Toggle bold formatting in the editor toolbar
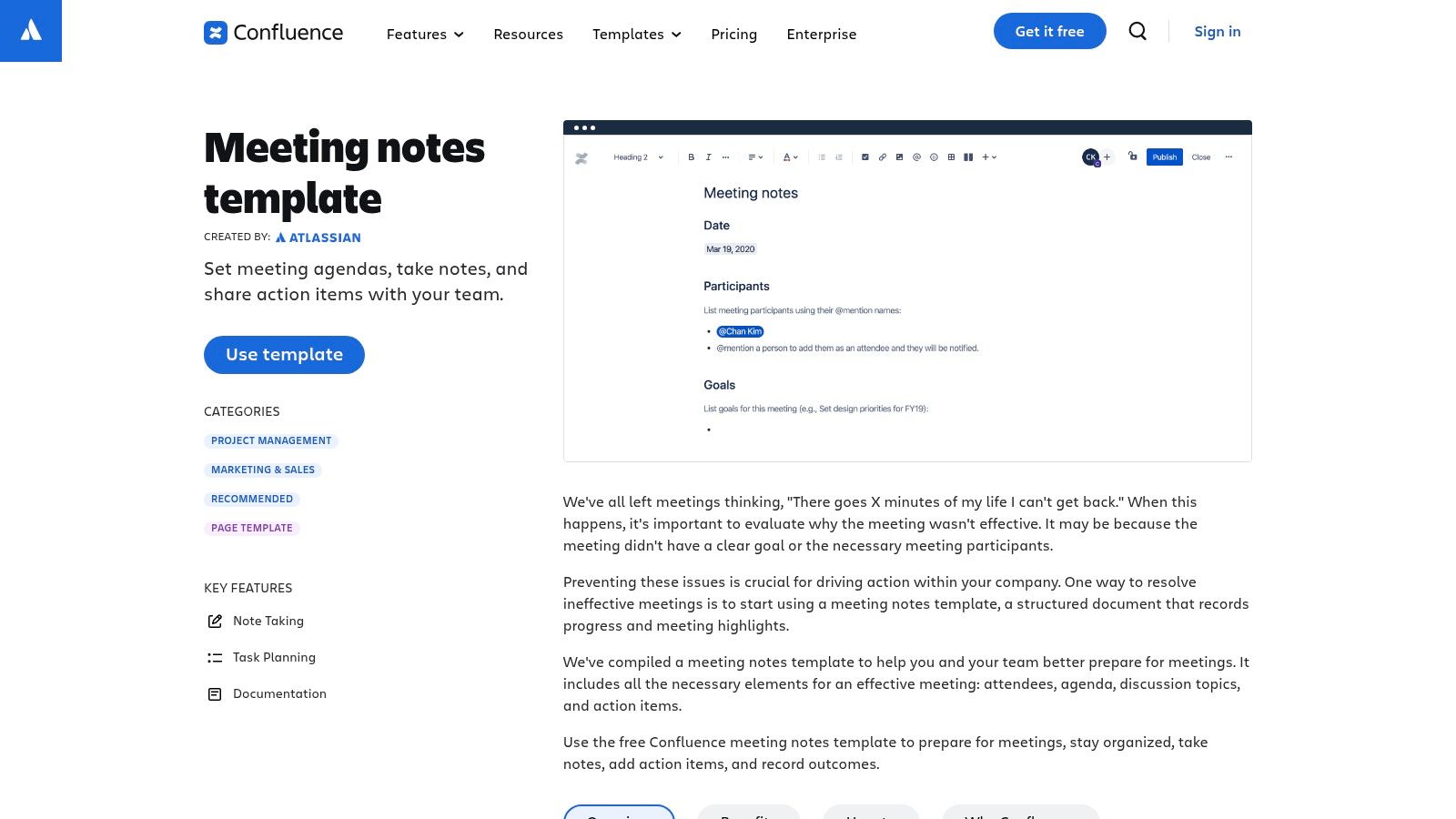This screenshot has height=819, width=1456. (691, 157)
